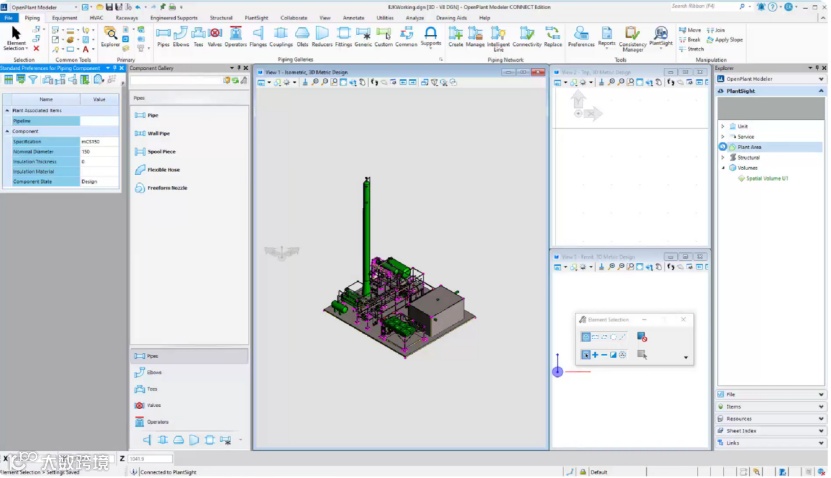Click the Break manipulation button
Viewport: 831px width, 478px height.
tap(690, 40)
